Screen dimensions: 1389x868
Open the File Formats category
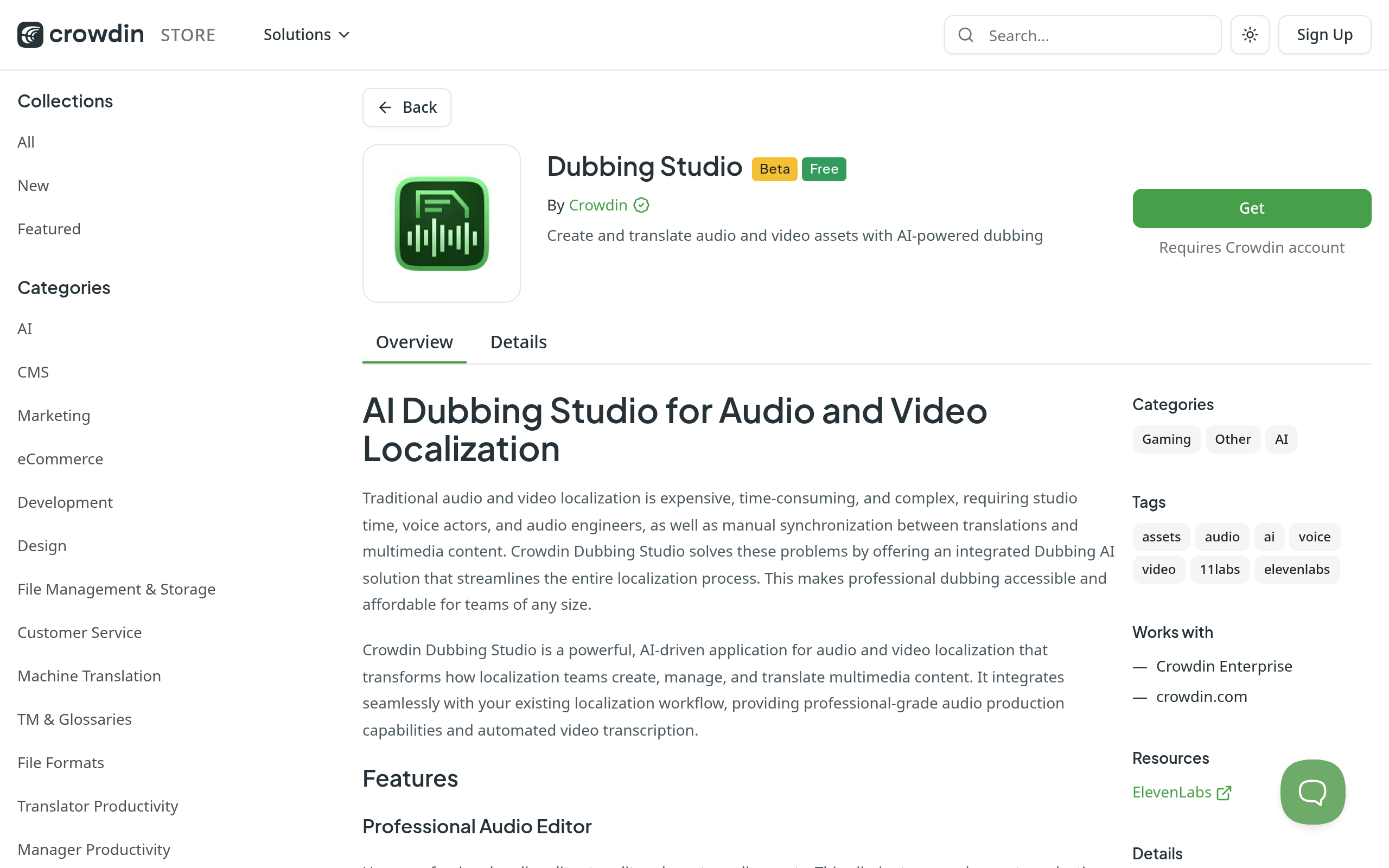tap(61, 763)
